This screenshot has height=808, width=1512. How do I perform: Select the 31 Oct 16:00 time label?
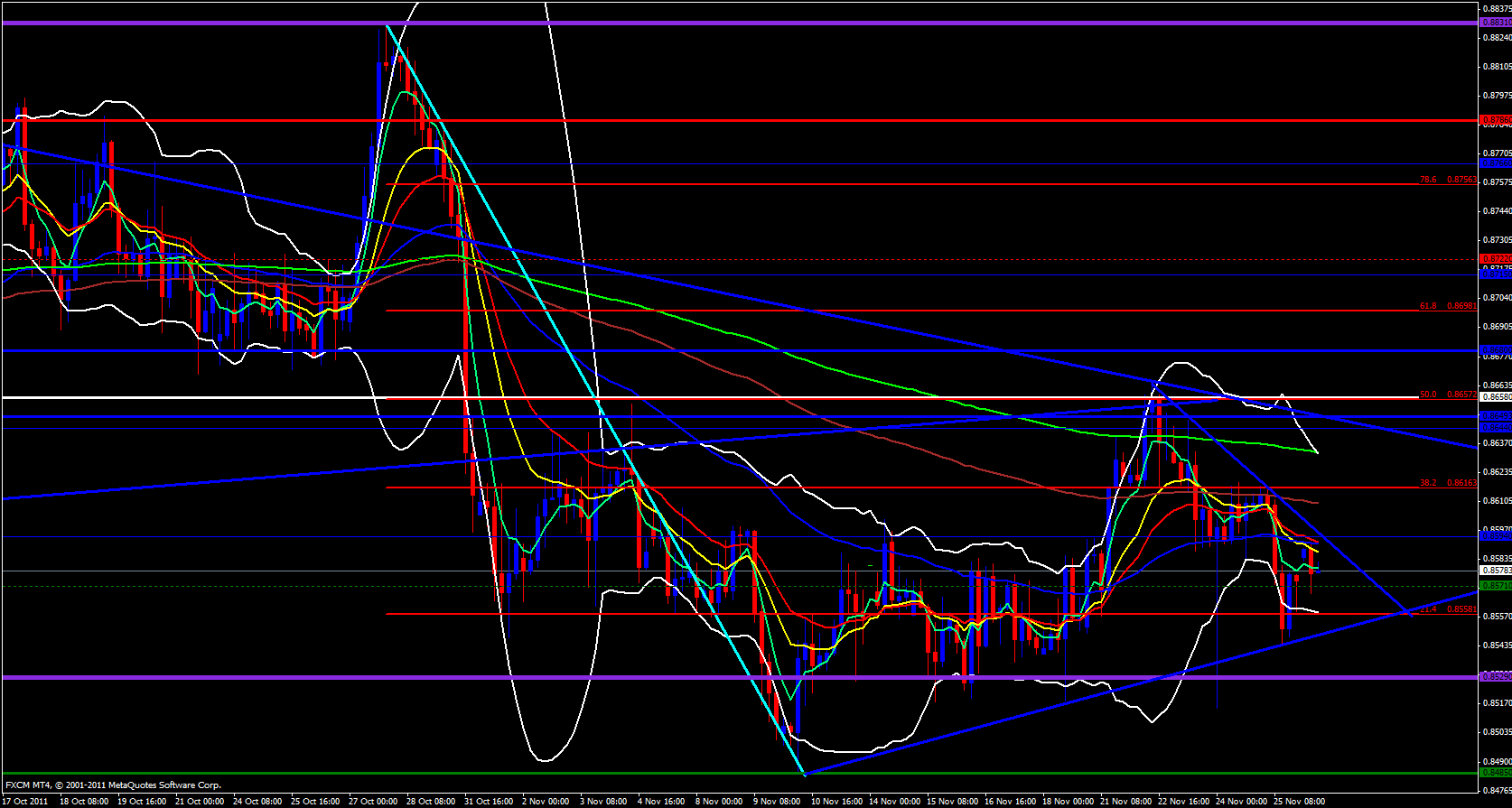pos(489,802)
